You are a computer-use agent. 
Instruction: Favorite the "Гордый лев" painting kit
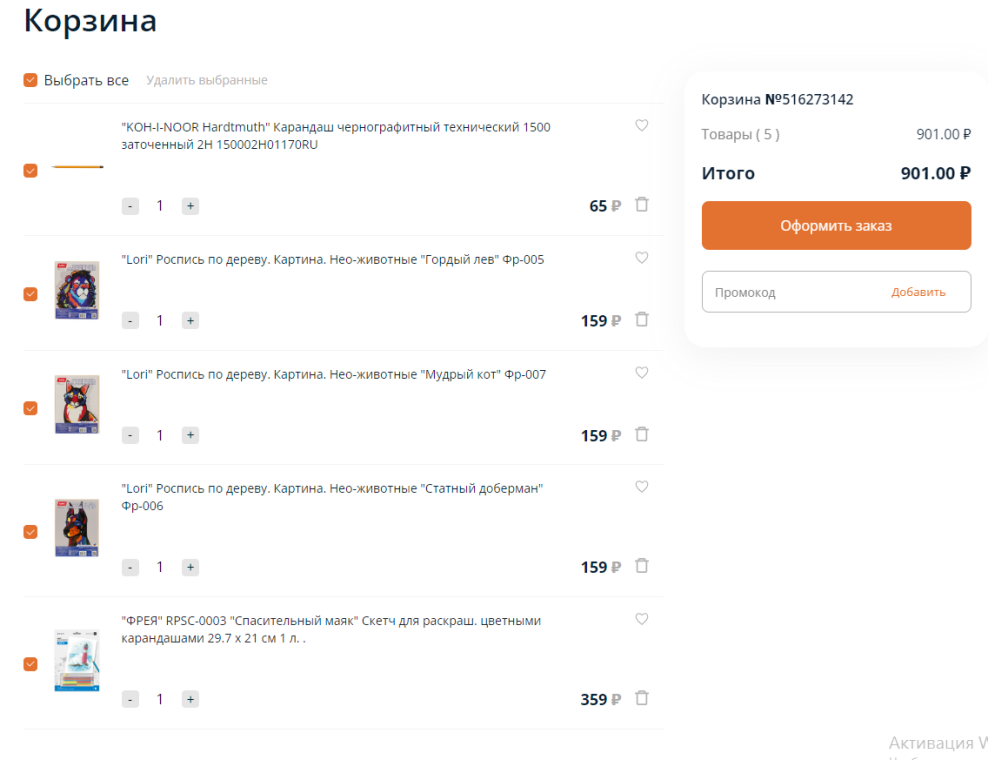click(642, 258)
